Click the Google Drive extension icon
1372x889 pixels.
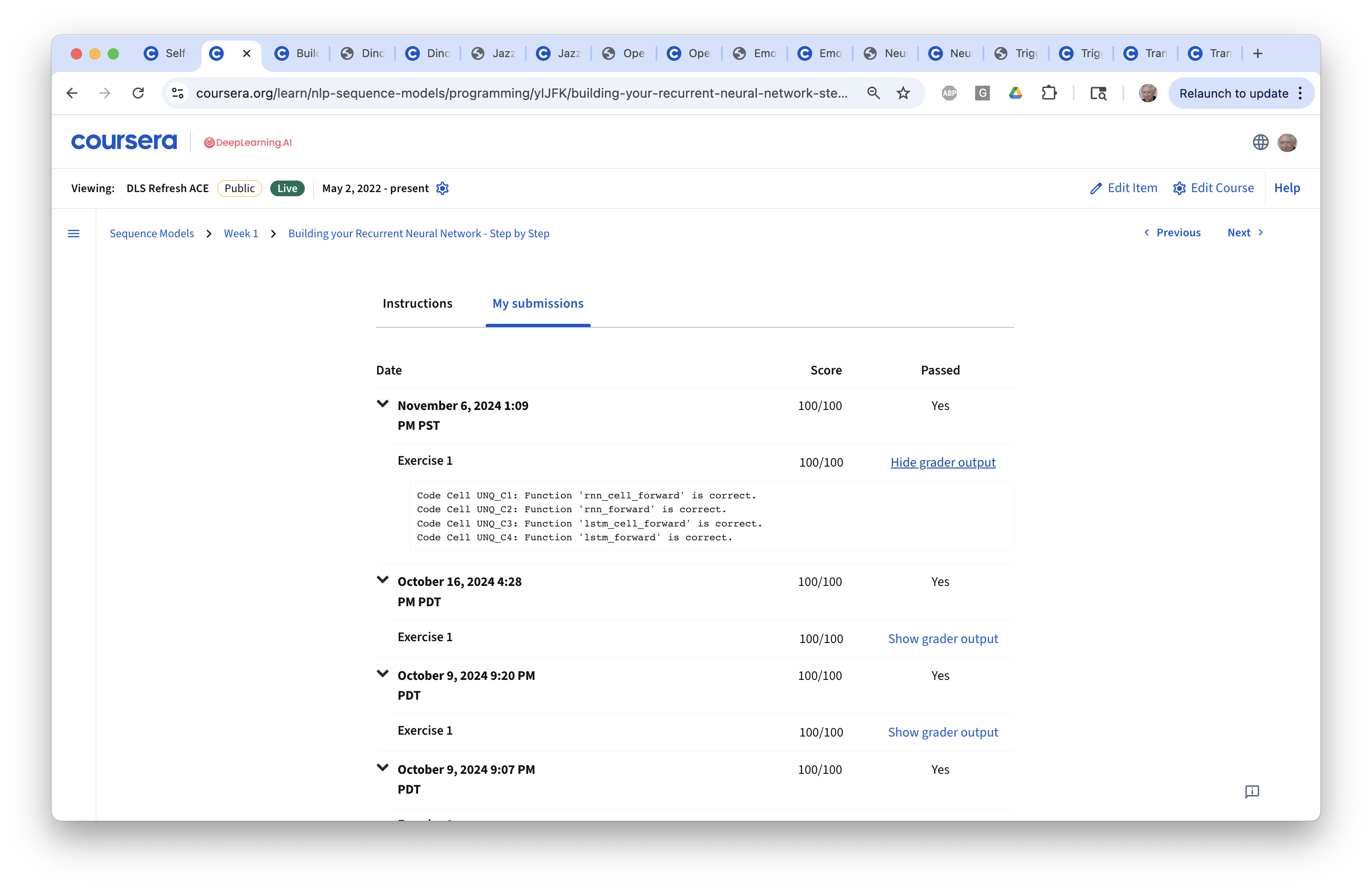point(1016,94)
